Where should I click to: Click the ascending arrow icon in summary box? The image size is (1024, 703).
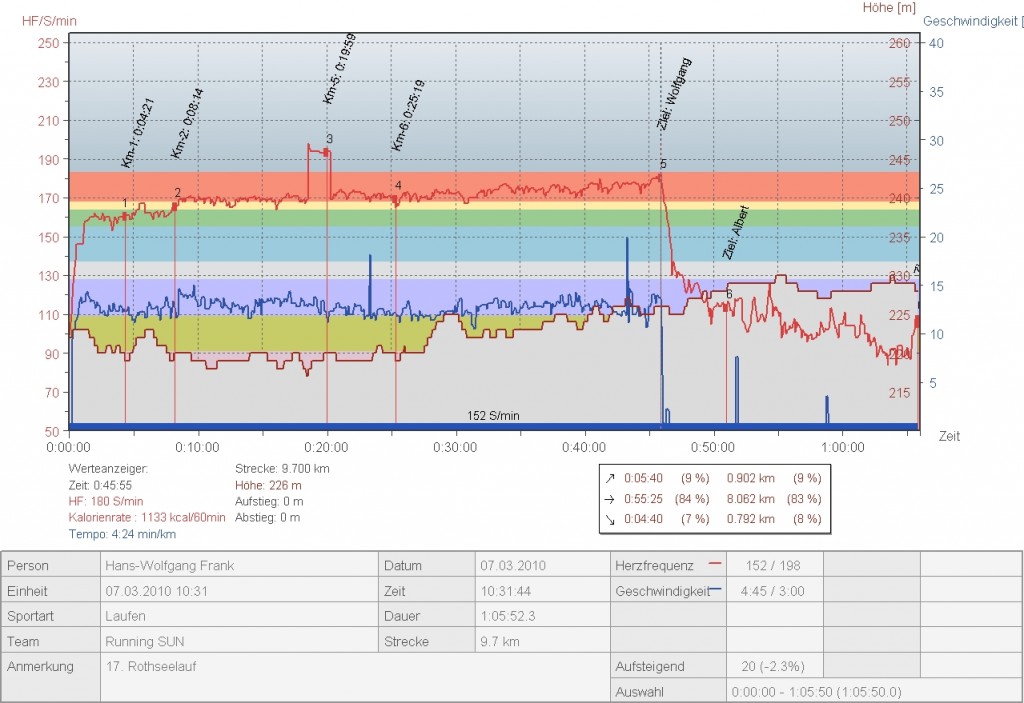click(x=609, y=477)
